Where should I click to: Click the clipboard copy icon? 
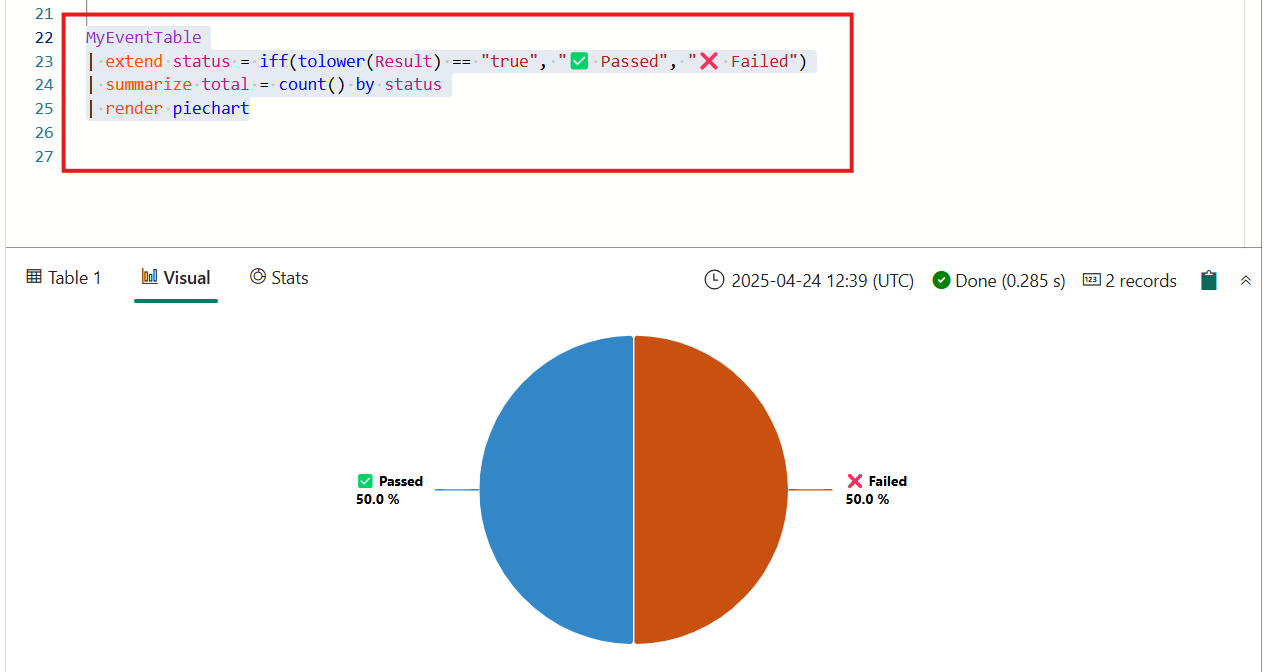[1208, 281]
